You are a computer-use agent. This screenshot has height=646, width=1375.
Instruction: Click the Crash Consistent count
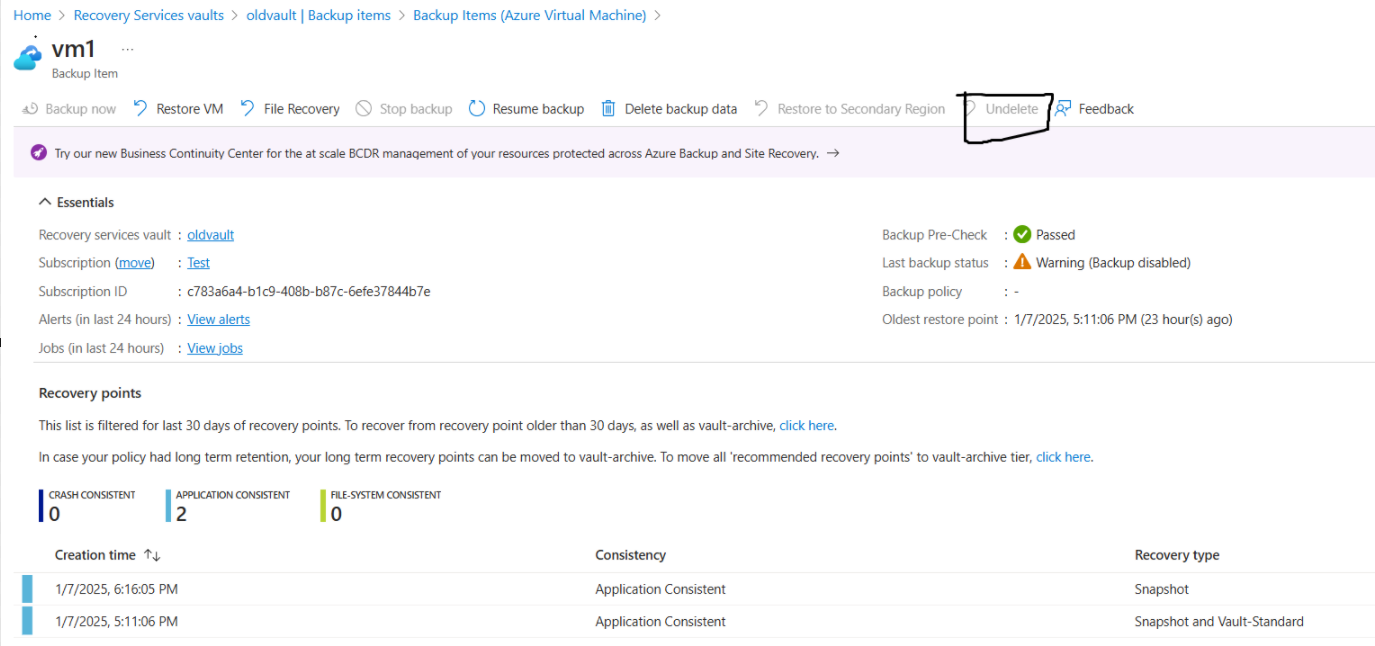point(54,514)
